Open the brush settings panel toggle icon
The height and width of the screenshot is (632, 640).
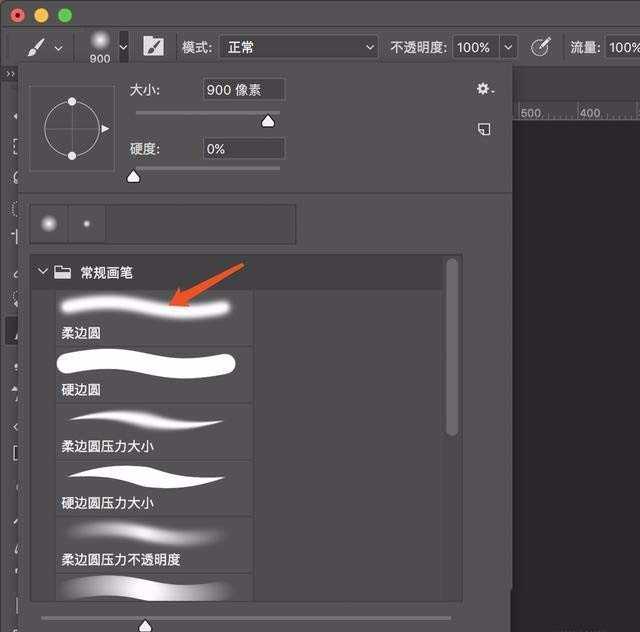(x=153, y=47)
